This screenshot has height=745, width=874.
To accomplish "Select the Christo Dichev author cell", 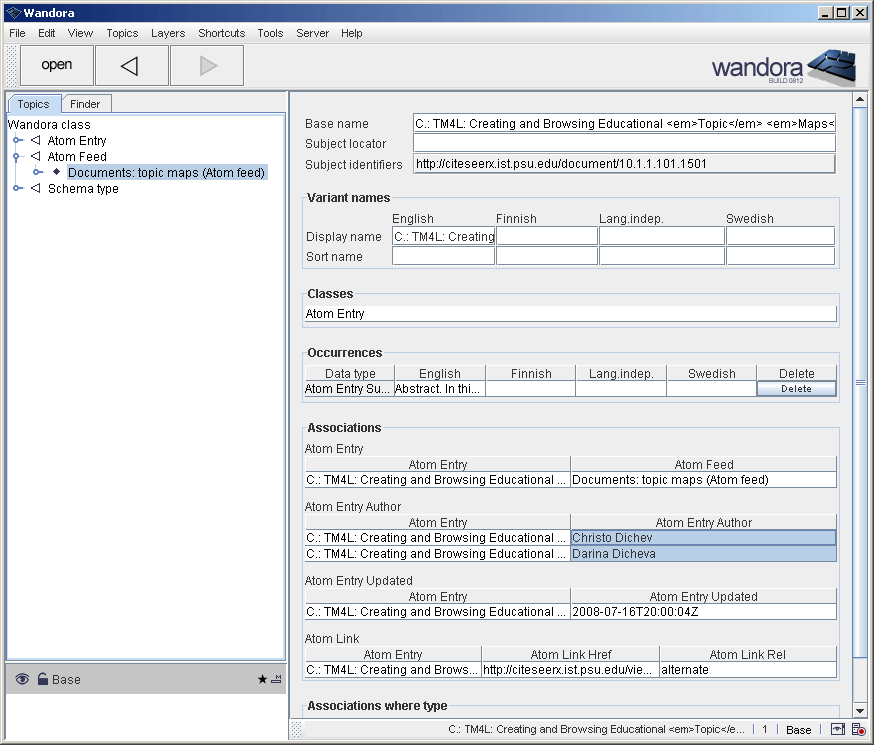I will (703, 538).
